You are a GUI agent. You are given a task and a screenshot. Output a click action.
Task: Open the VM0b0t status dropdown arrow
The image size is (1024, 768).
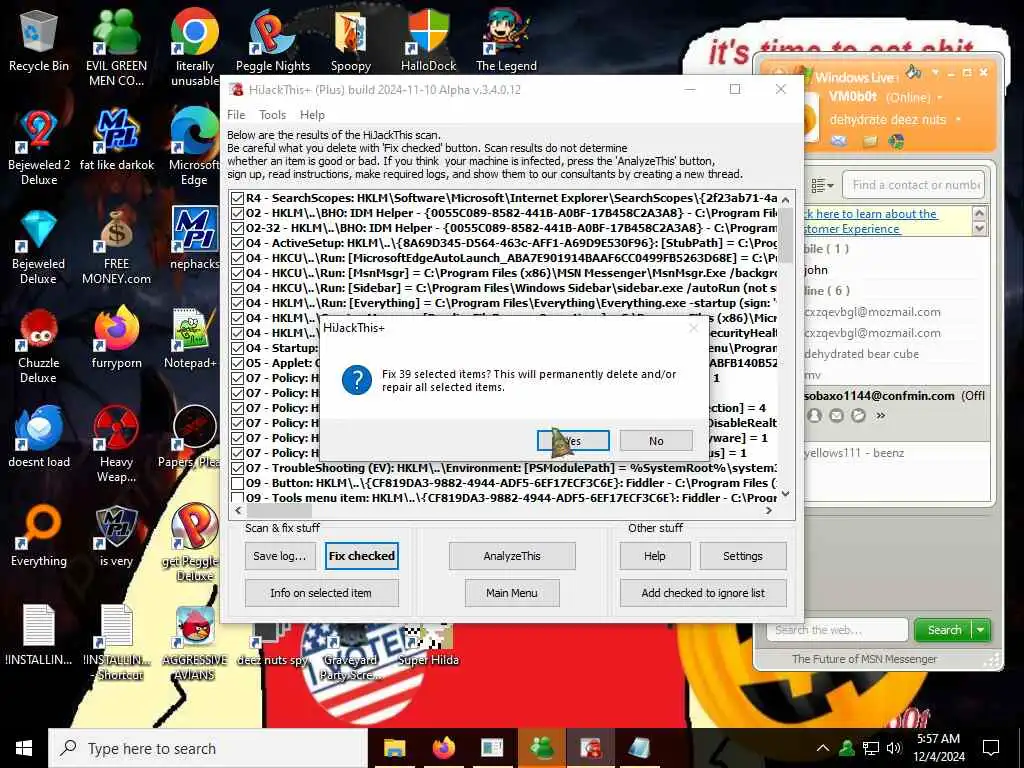click(940, 97)
